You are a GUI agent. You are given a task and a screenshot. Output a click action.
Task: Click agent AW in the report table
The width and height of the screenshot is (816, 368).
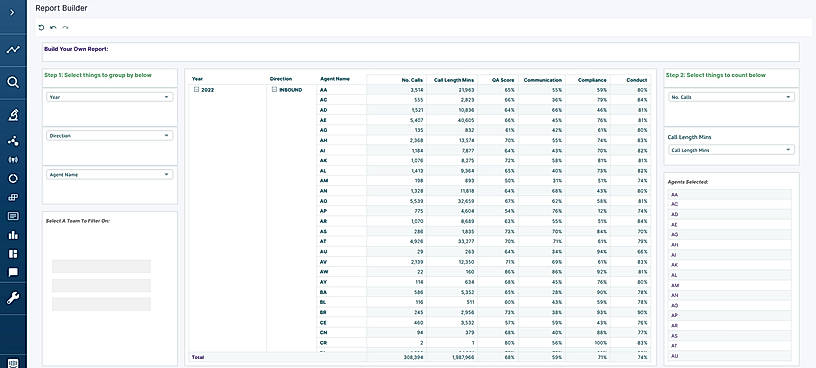click(x=324, y=272)
